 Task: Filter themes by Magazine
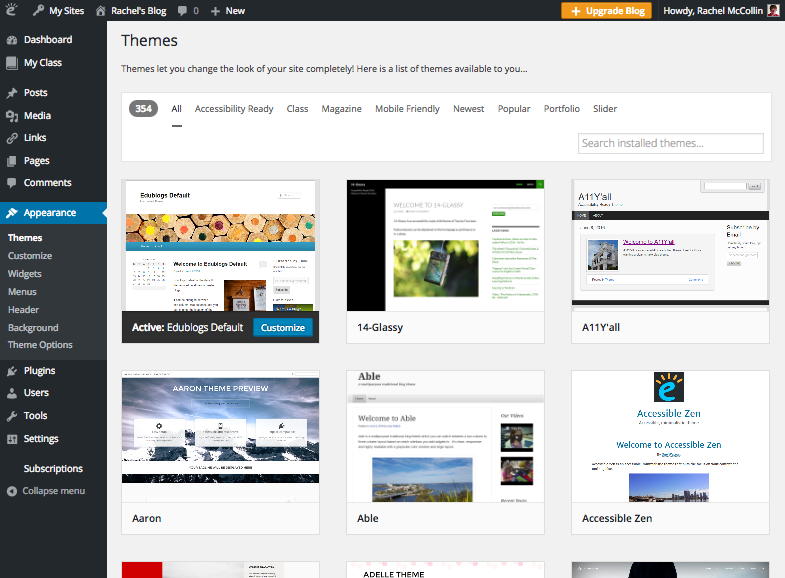click(x=341, y=109)
